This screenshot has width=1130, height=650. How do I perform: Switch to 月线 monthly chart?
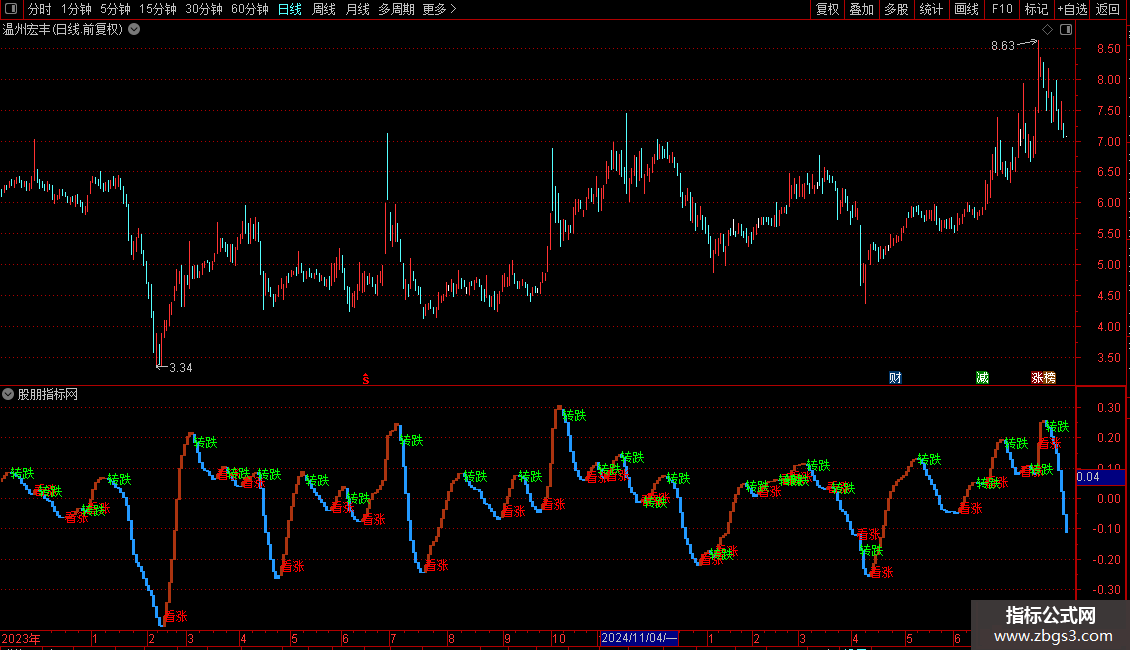coord(357,9)
